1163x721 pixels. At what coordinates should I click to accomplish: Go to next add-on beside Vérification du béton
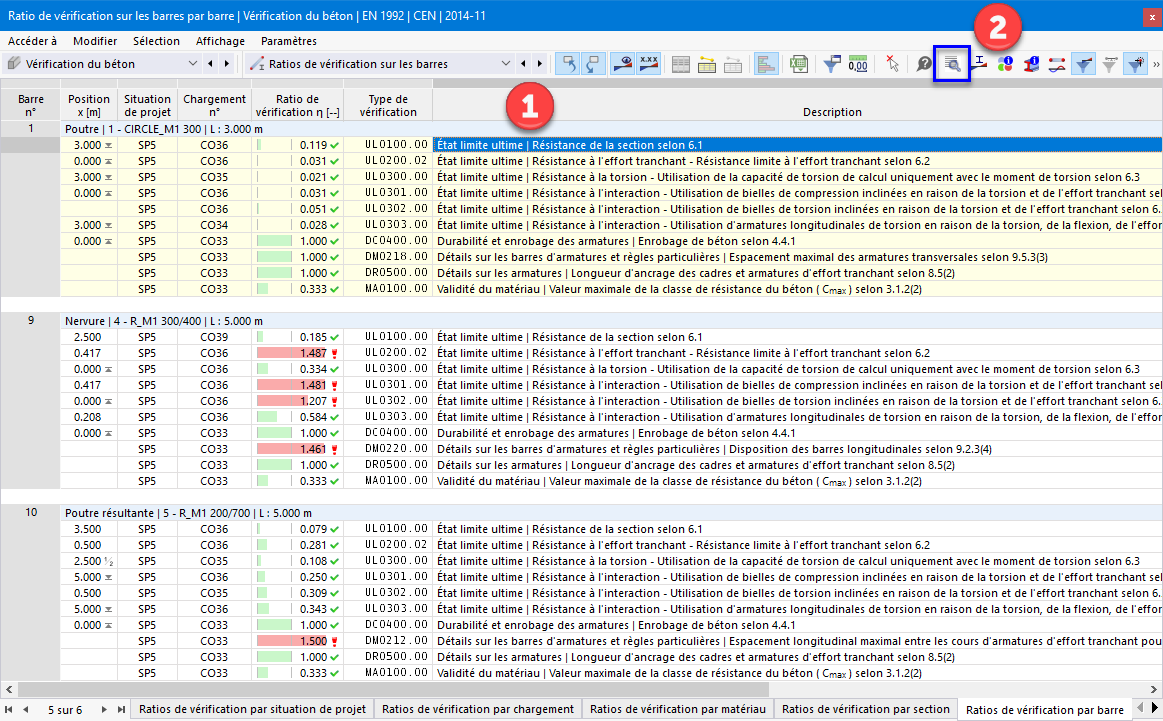227,64
